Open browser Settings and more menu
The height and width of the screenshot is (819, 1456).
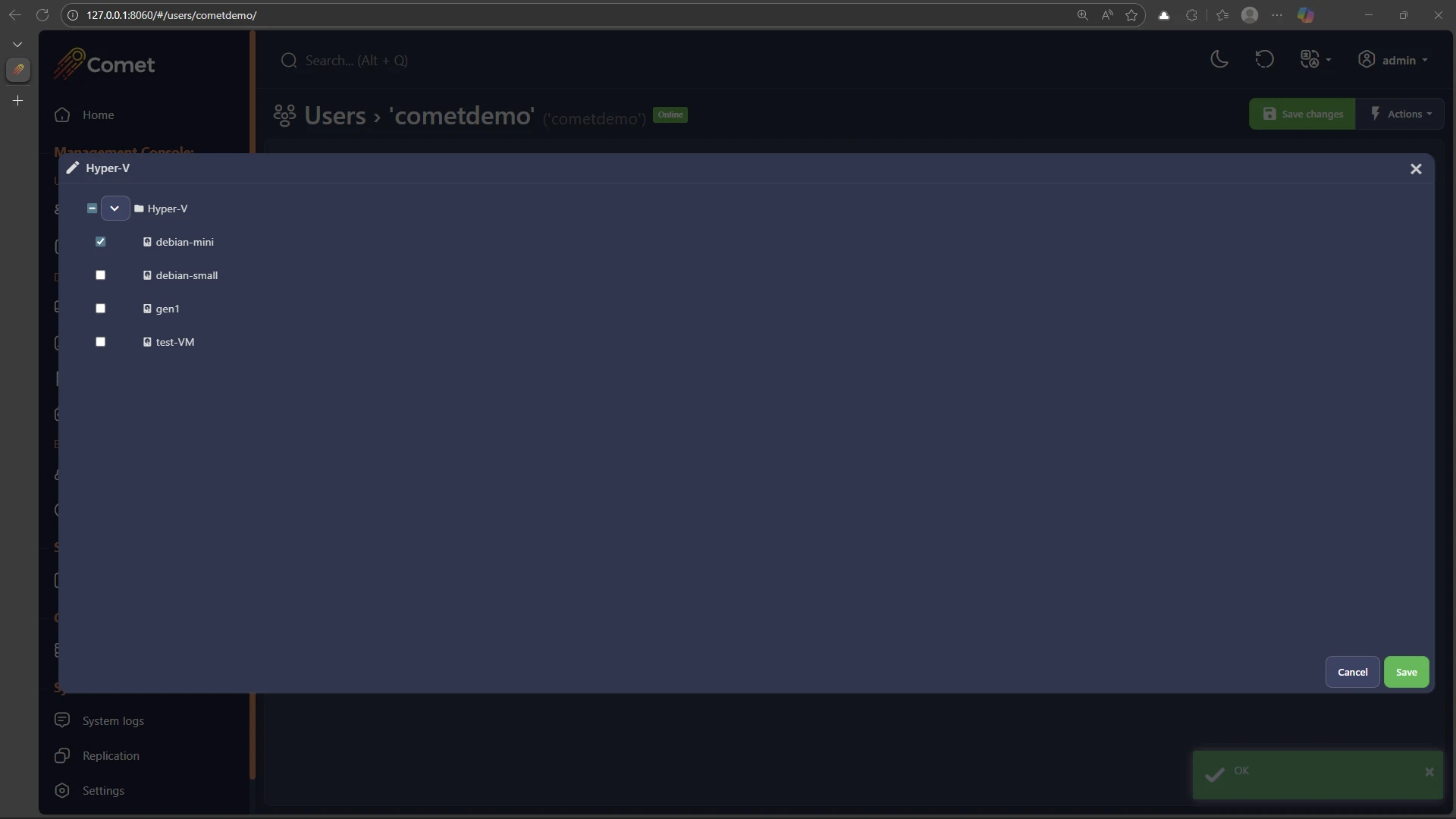click(1277, 15)
